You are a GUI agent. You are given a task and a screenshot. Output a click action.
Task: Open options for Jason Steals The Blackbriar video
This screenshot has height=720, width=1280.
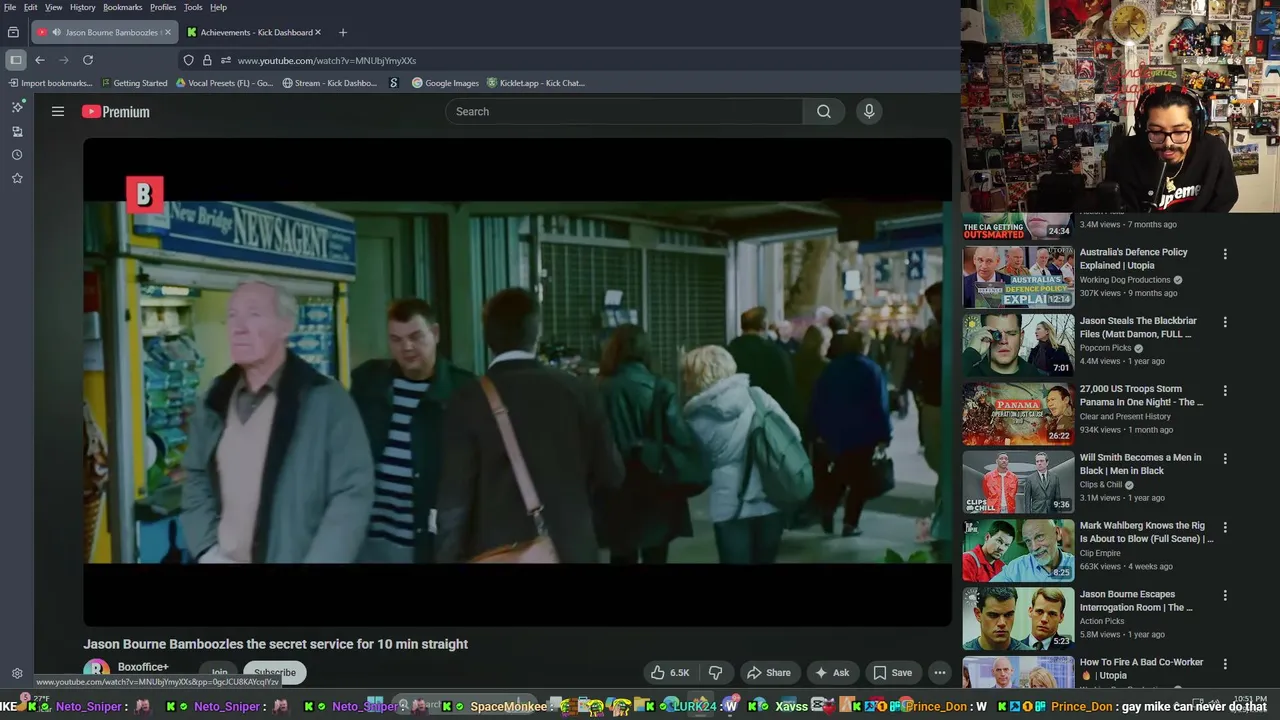1225,322
